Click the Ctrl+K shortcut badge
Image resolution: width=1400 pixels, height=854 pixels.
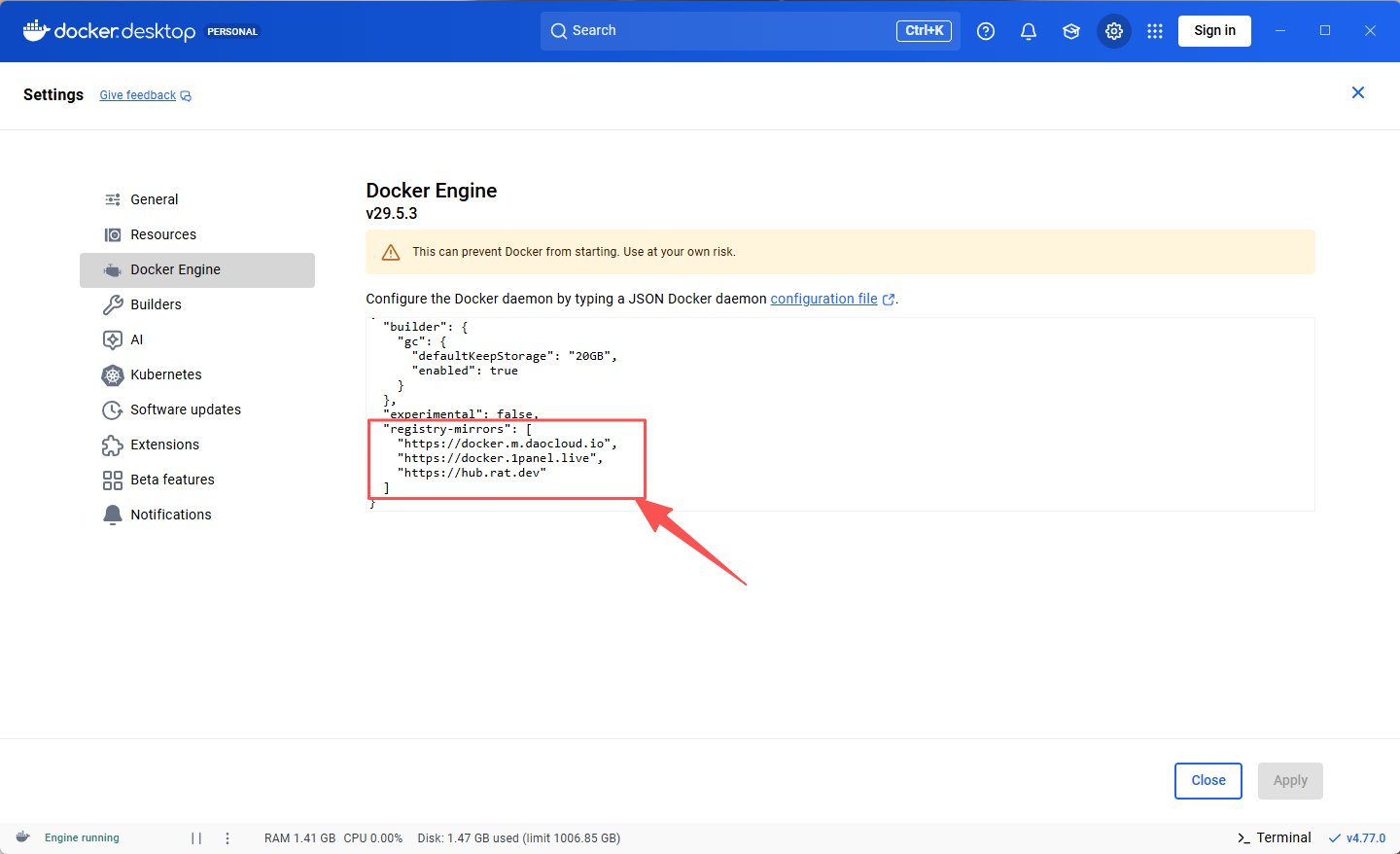924,31
